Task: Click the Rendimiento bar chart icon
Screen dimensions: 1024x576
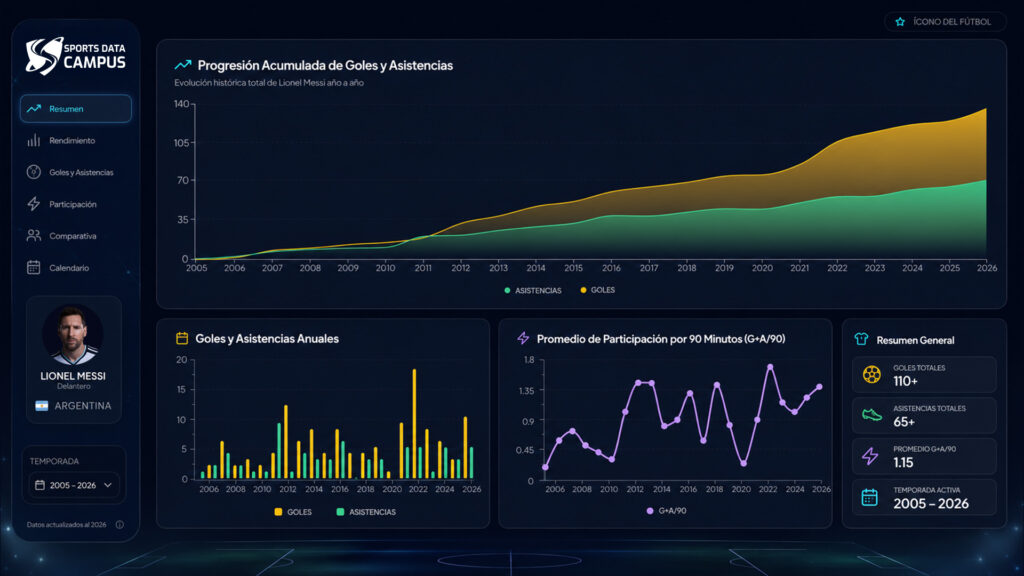Action: (34, 140)
